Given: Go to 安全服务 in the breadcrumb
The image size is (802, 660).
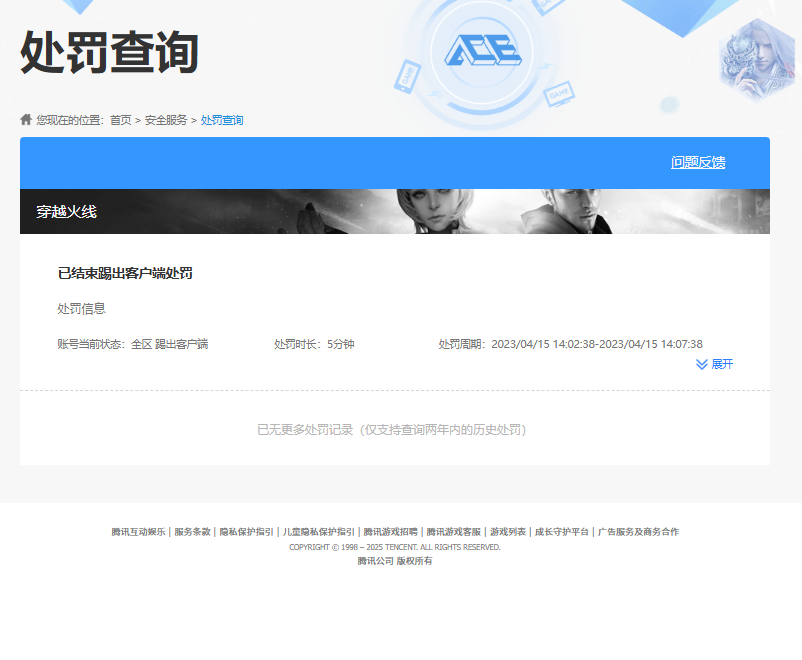Looking at the screenshot, I should click(x=166, y=120).
